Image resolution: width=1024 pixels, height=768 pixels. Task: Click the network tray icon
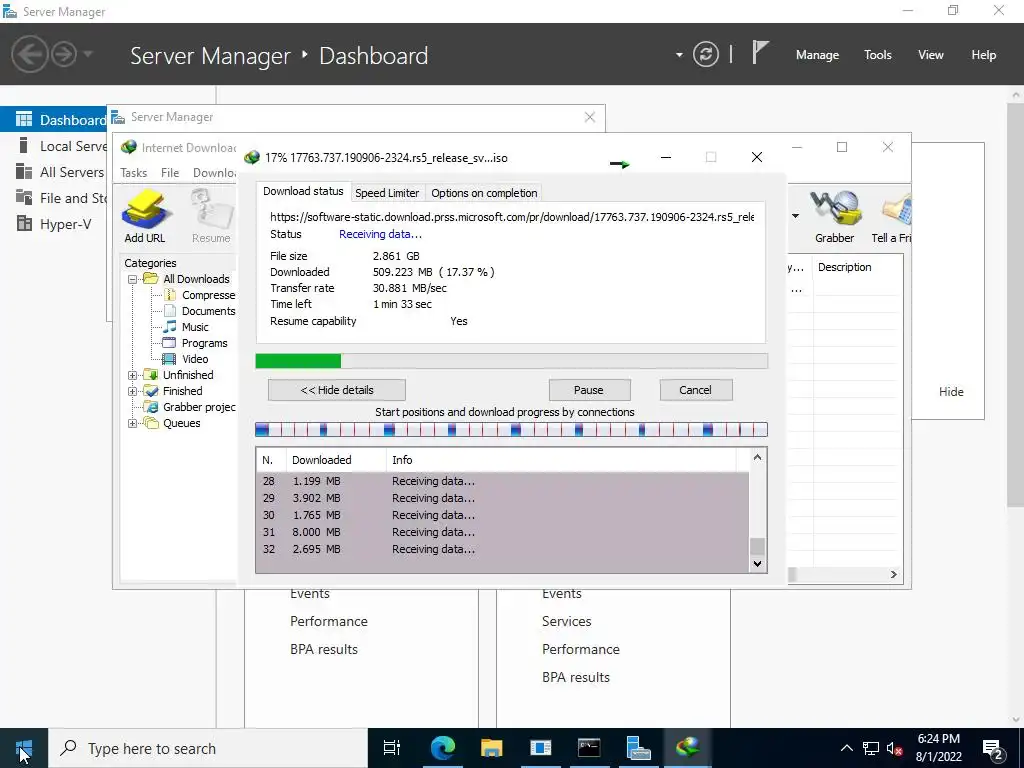pyautogui.click(x=871, y=748)
